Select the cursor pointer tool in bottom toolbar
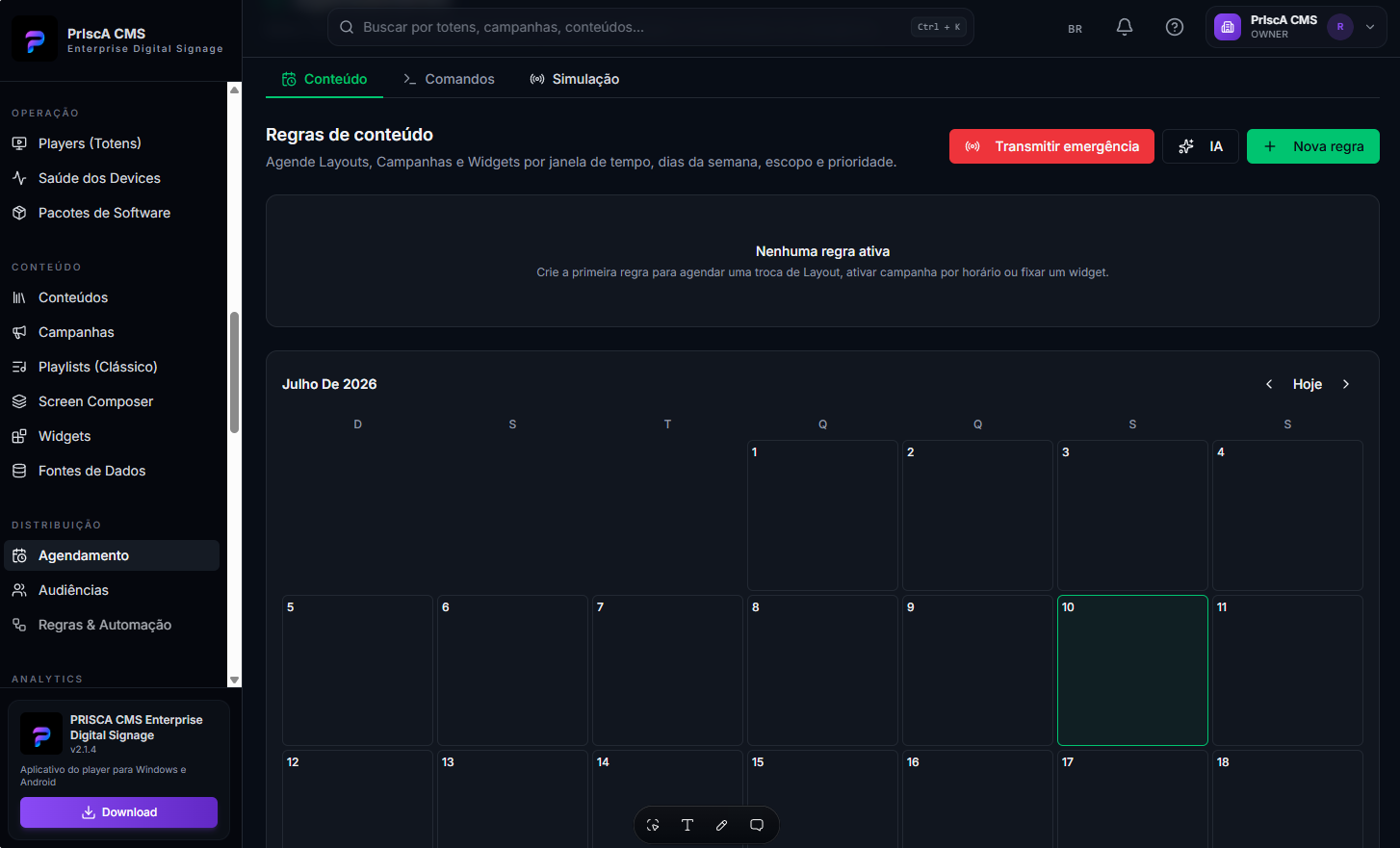Image resolution: width=1400 pixels, height=848 pixels. [653, 825]
